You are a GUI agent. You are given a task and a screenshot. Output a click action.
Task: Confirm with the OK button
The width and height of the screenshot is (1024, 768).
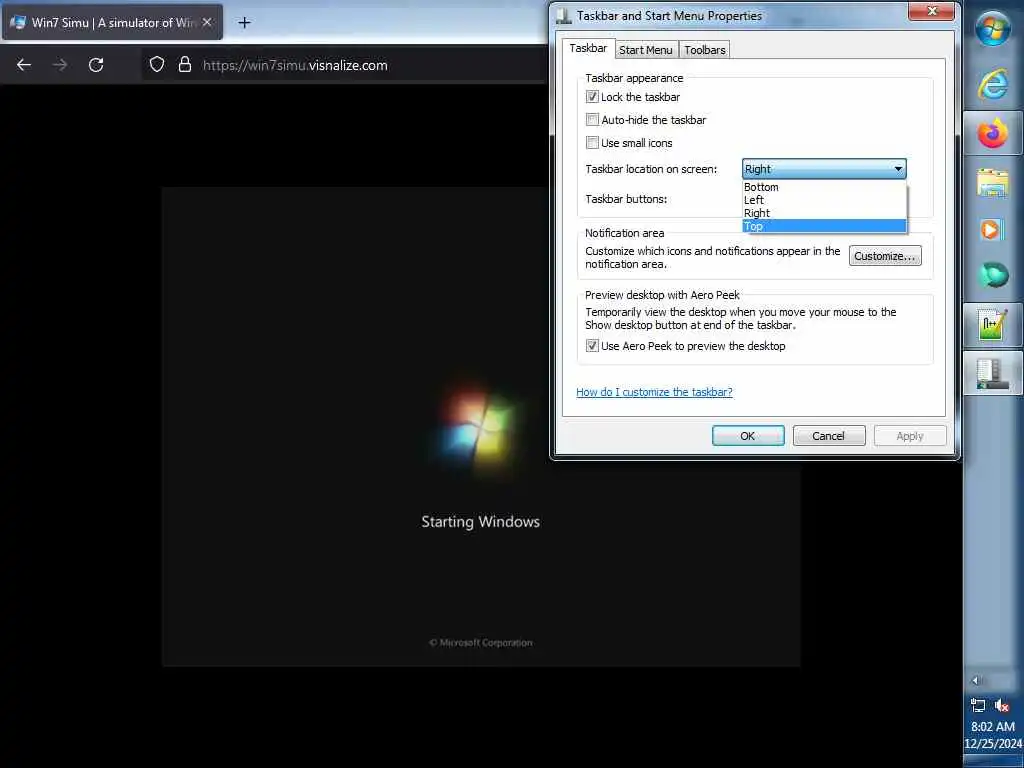point(748,436)
